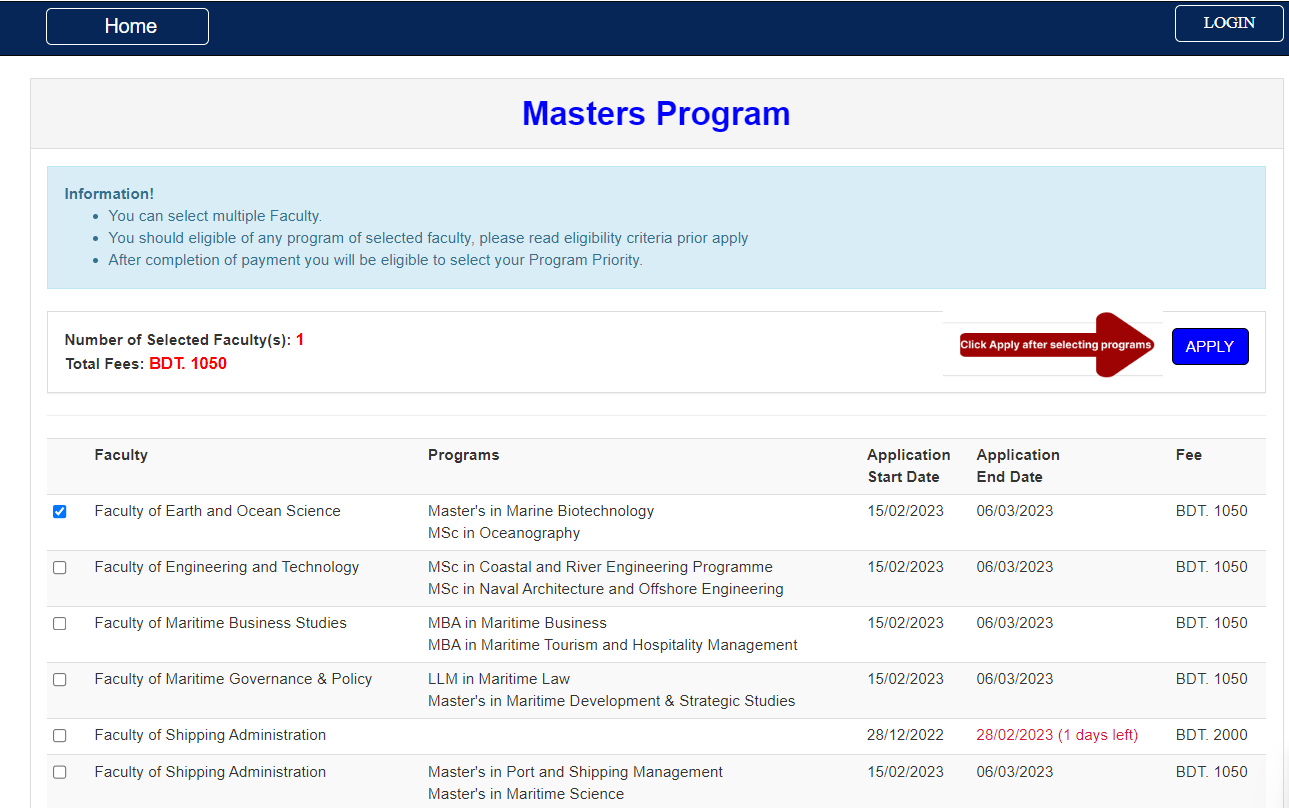The height and width of the screenshot is (808, 1289).
Task: Click the MSc in Oceanography program text
Action: click(504, 533)
